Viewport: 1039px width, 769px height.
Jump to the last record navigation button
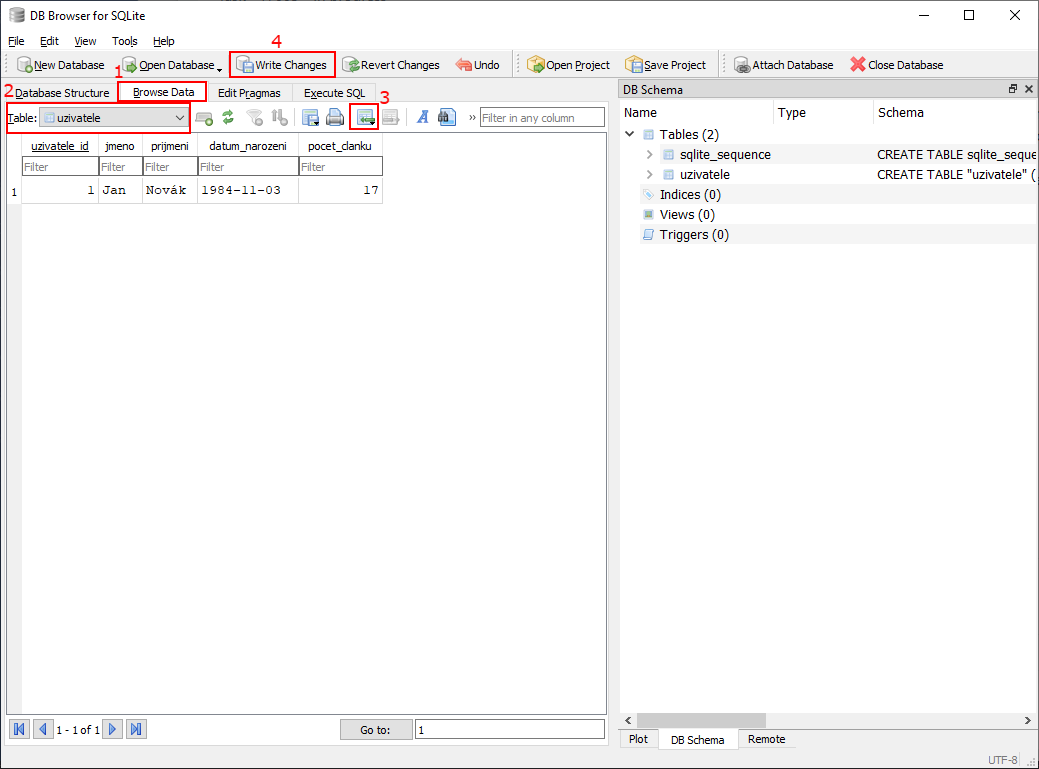click(136, 729)
